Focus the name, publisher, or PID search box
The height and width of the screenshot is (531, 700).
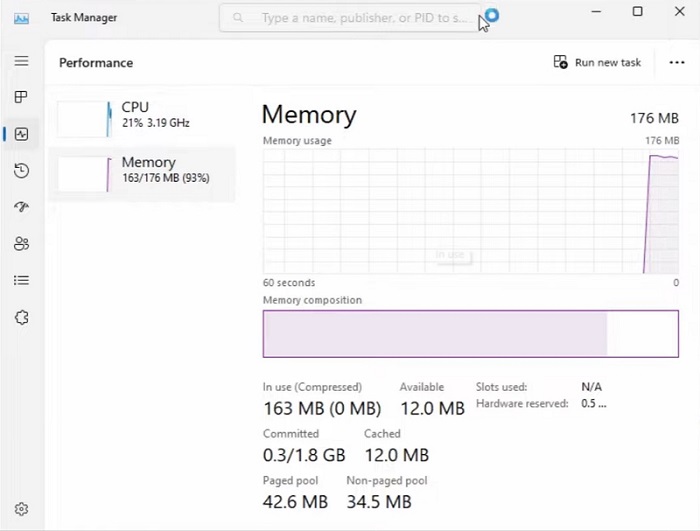coord(360,18)
